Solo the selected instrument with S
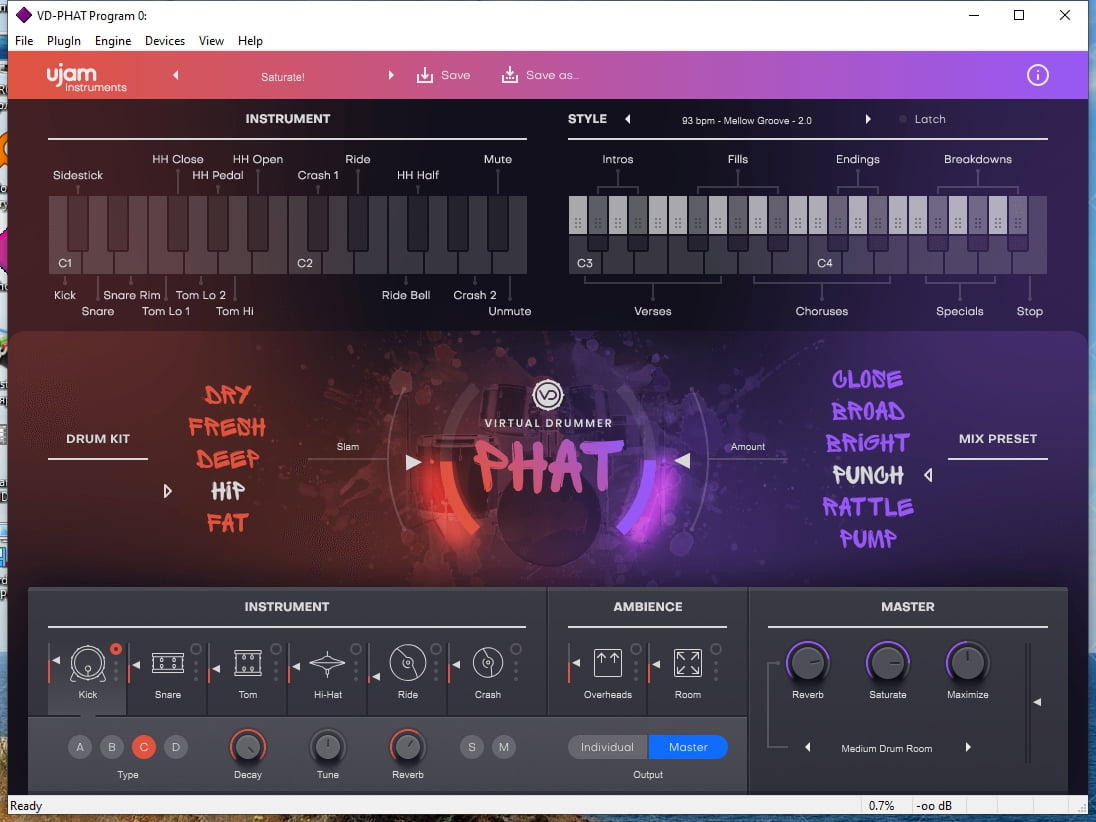This screenshot has width=1096, height=822. click(x=472, y=747)
